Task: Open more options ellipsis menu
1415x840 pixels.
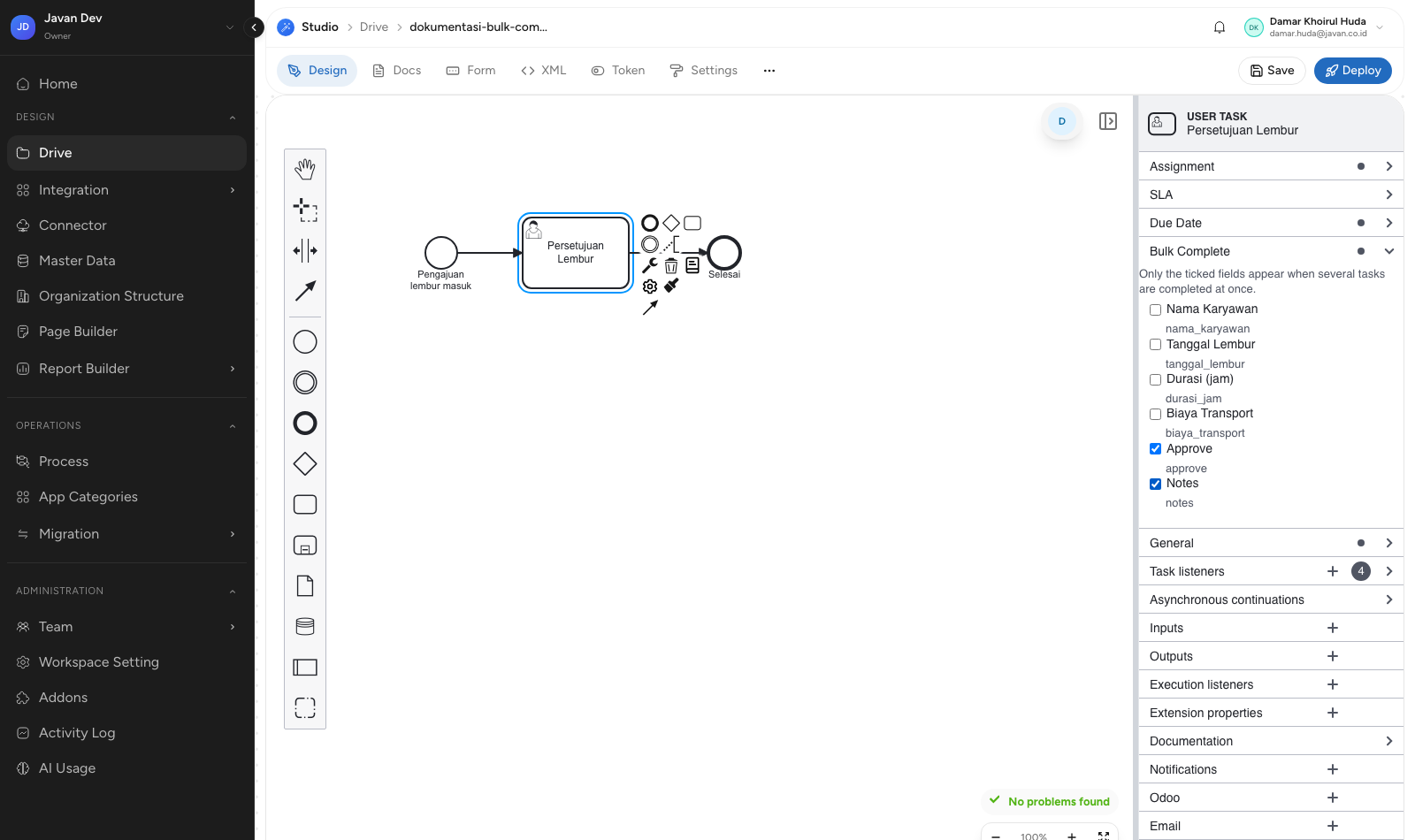Action: click(769, 71)
